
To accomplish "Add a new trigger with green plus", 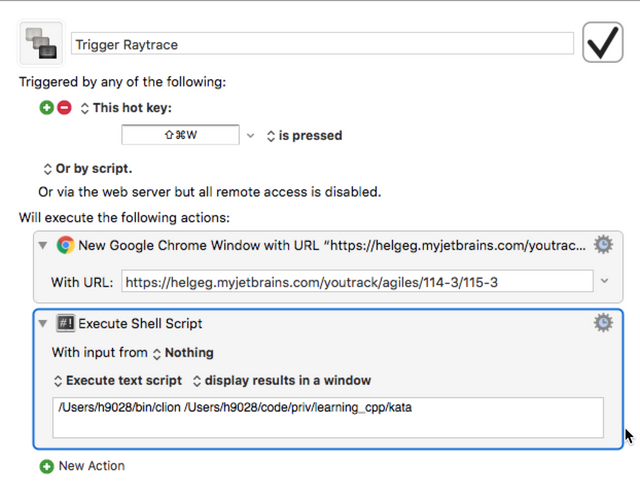I will pos(47,108).
